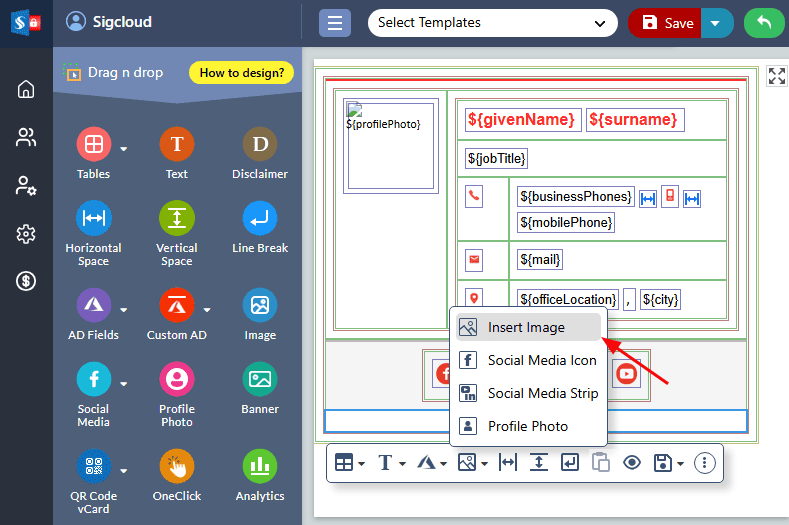Select the Profile Photo element in sidebar
The width and height of the screenshot is (789, 525).
point(177,379)
